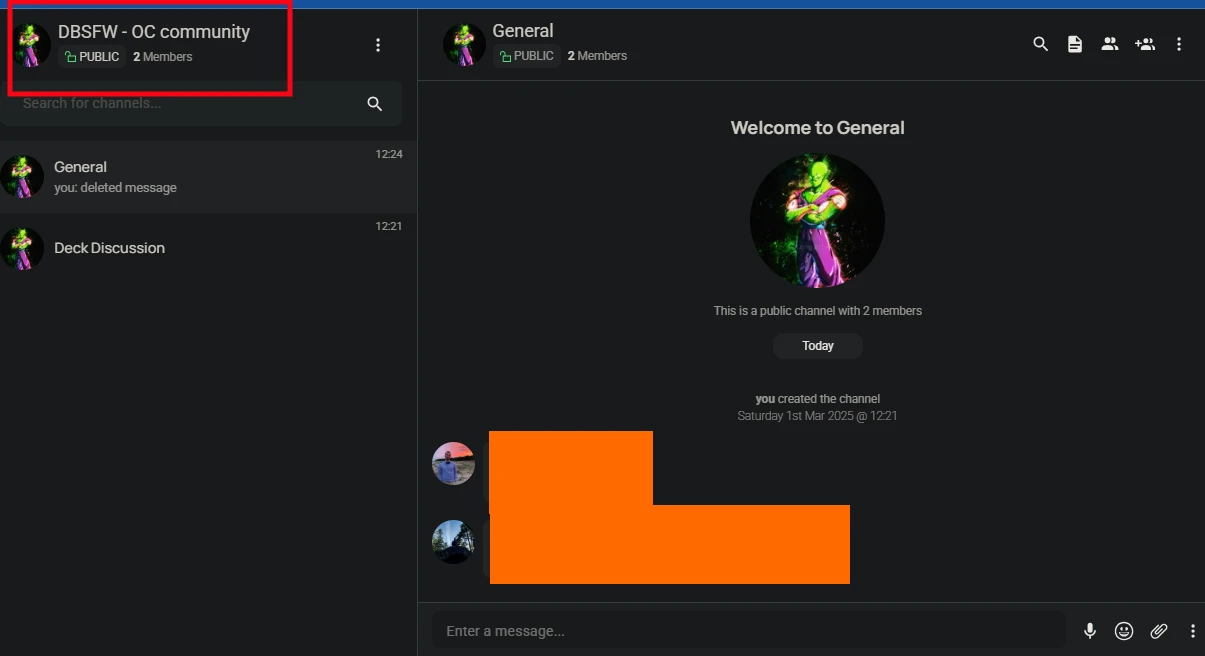Click 2 Members in the General header
1205x656 pixels.
tap(597, 56)
